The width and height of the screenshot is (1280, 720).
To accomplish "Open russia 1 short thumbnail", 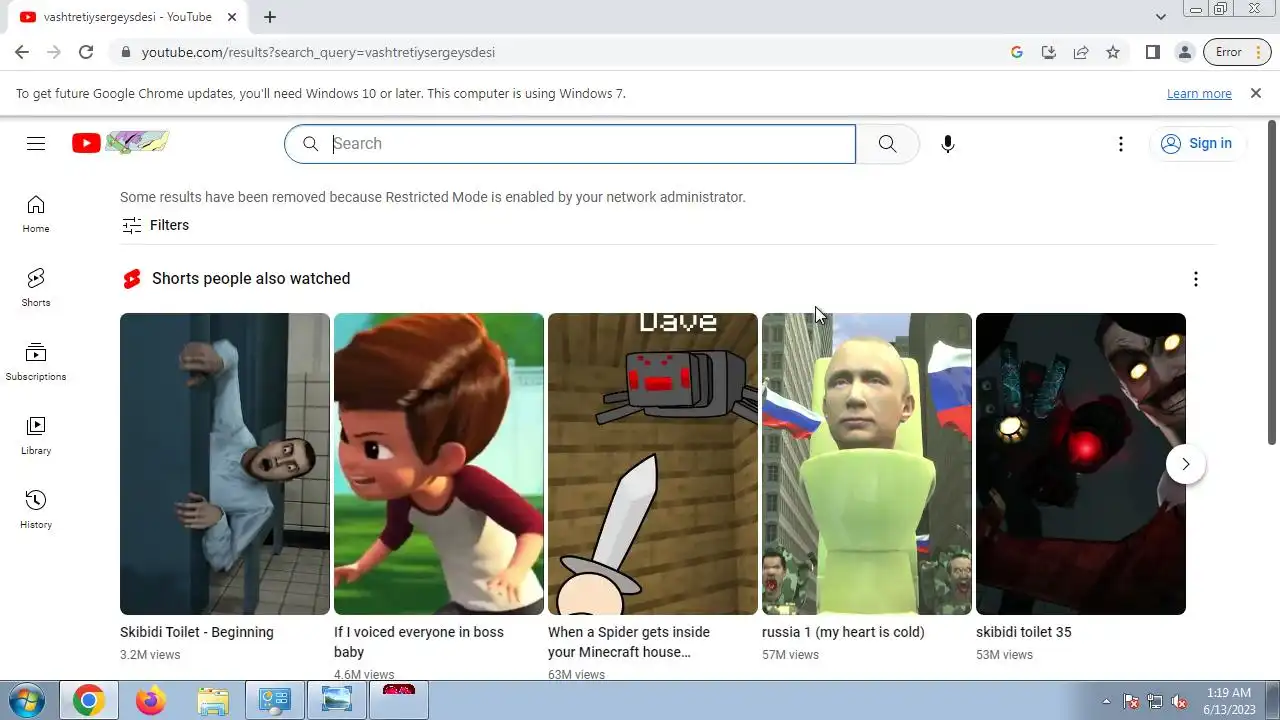I will [867, 464].
